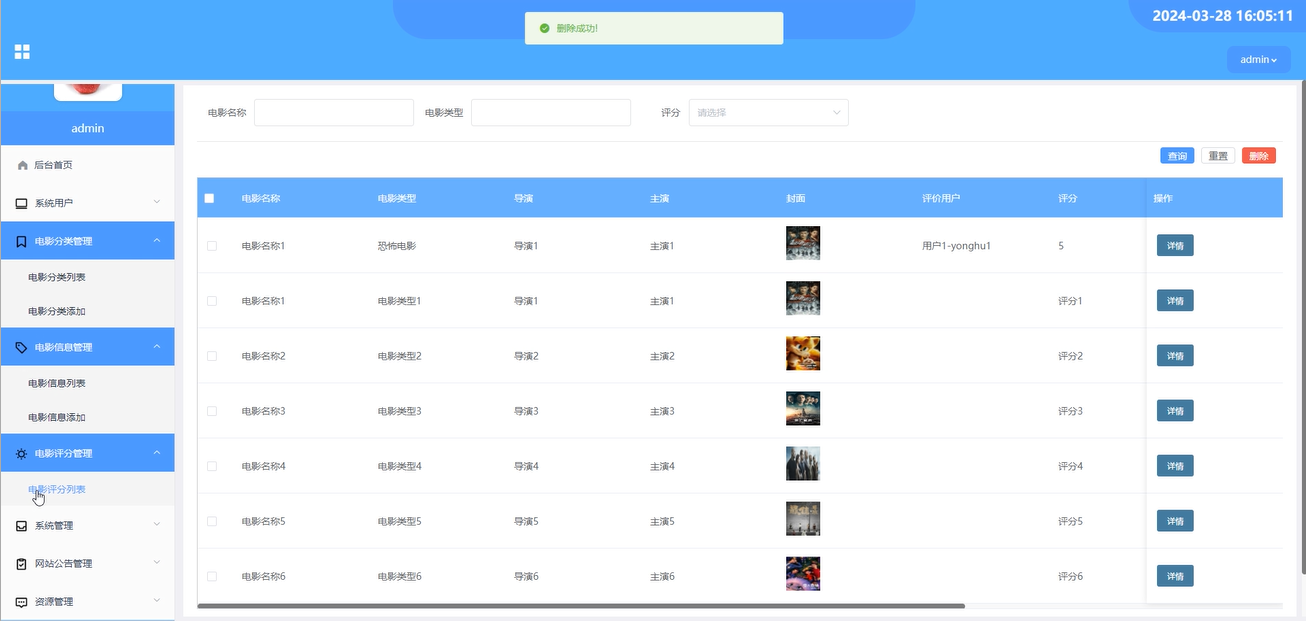Expand the 系统用户 submenu chevron
1306x621 pixels.
[x=157, y=202]
